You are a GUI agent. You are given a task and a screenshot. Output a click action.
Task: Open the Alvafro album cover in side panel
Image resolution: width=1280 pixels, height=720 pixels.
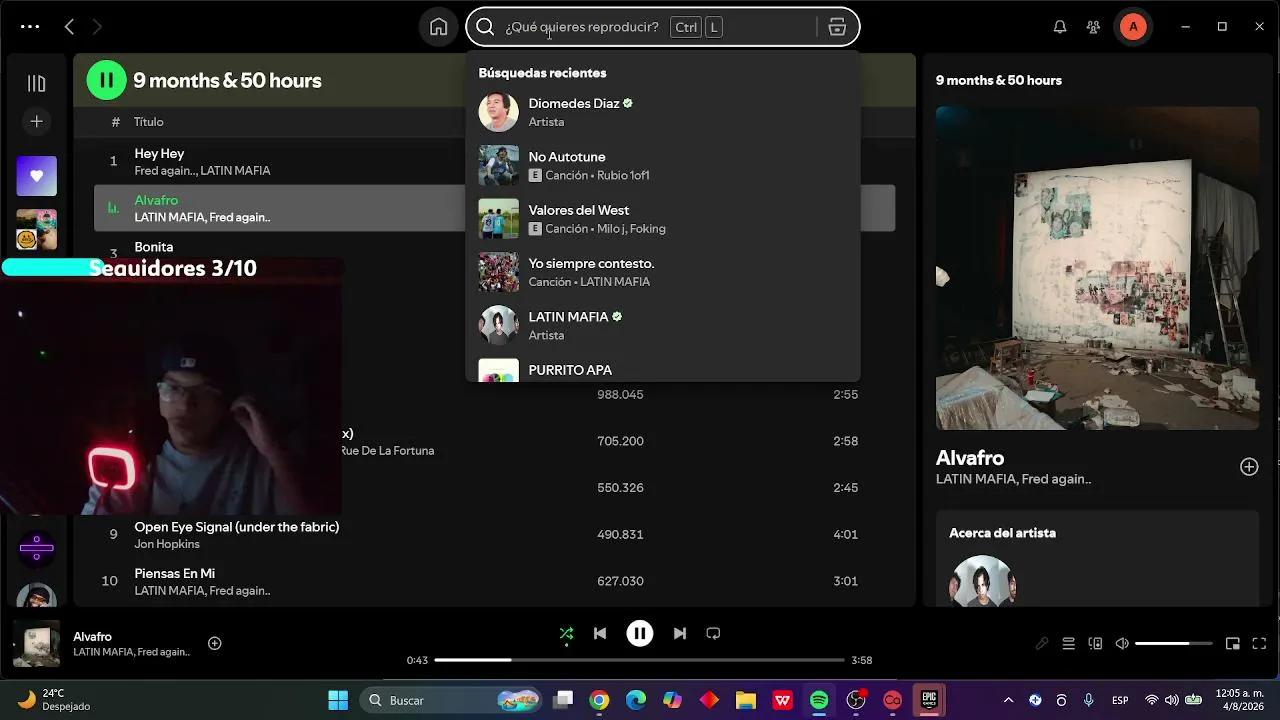[x=1097, y=268]
